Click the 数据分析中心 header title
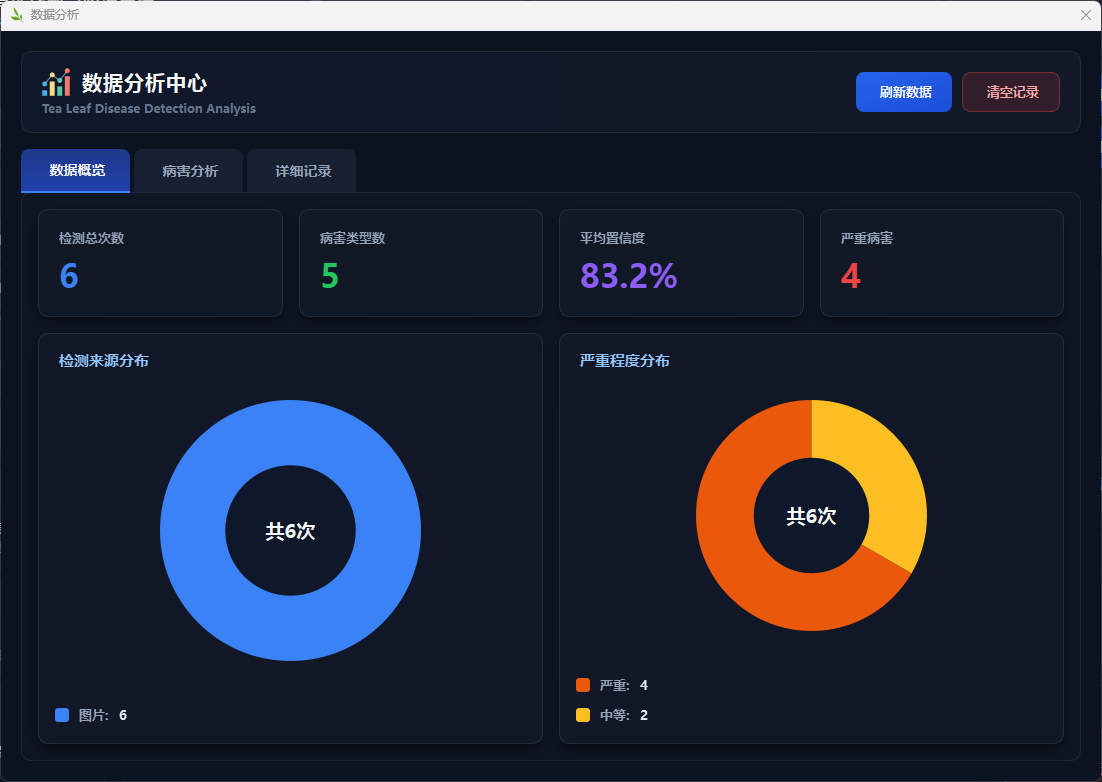 coord(144,83)
